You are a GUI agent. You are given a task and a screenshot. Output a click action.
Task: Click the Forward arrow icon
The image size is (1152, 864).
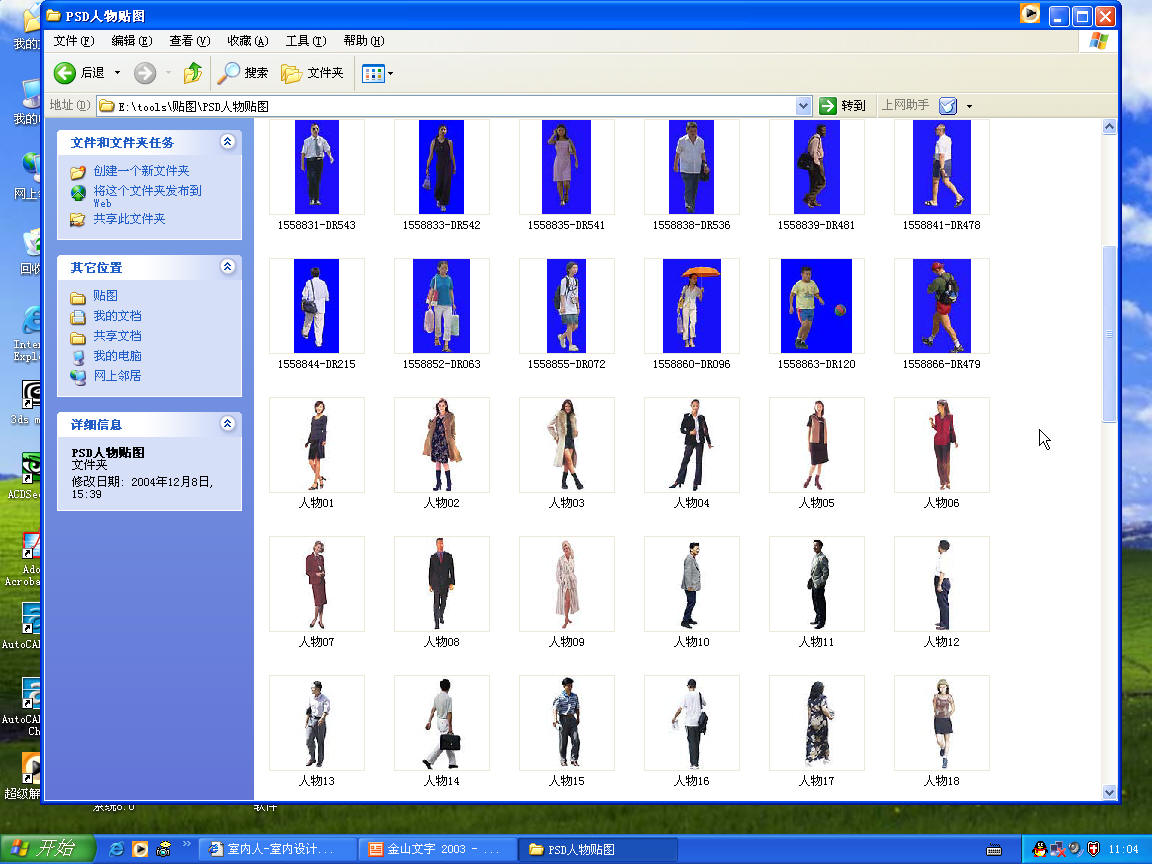(145, 73)
